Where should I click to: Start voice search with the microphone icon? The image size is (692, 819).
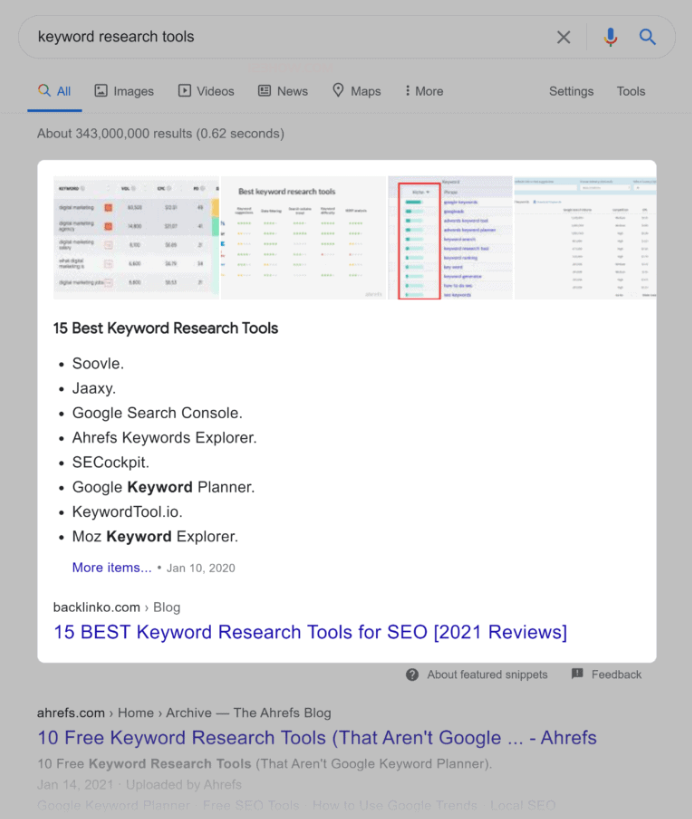click(x=610, y=37)
